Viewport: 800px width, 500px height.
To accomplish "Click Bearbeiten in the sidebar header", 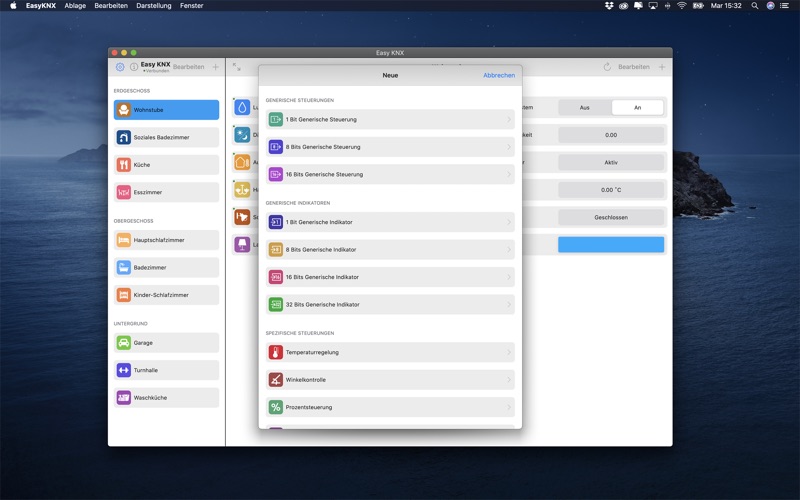I will point(188,67).
